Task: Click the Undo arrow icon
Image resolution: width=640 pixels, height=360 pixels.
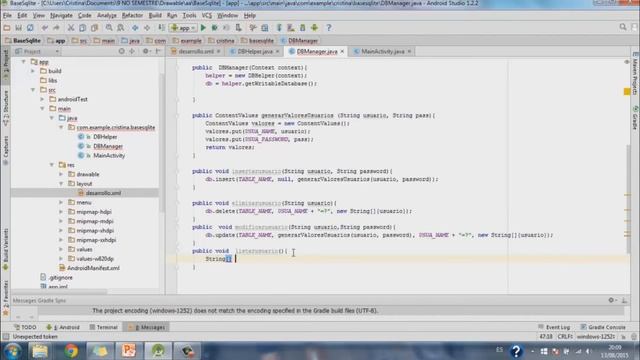Action: [x=45, y=28]
